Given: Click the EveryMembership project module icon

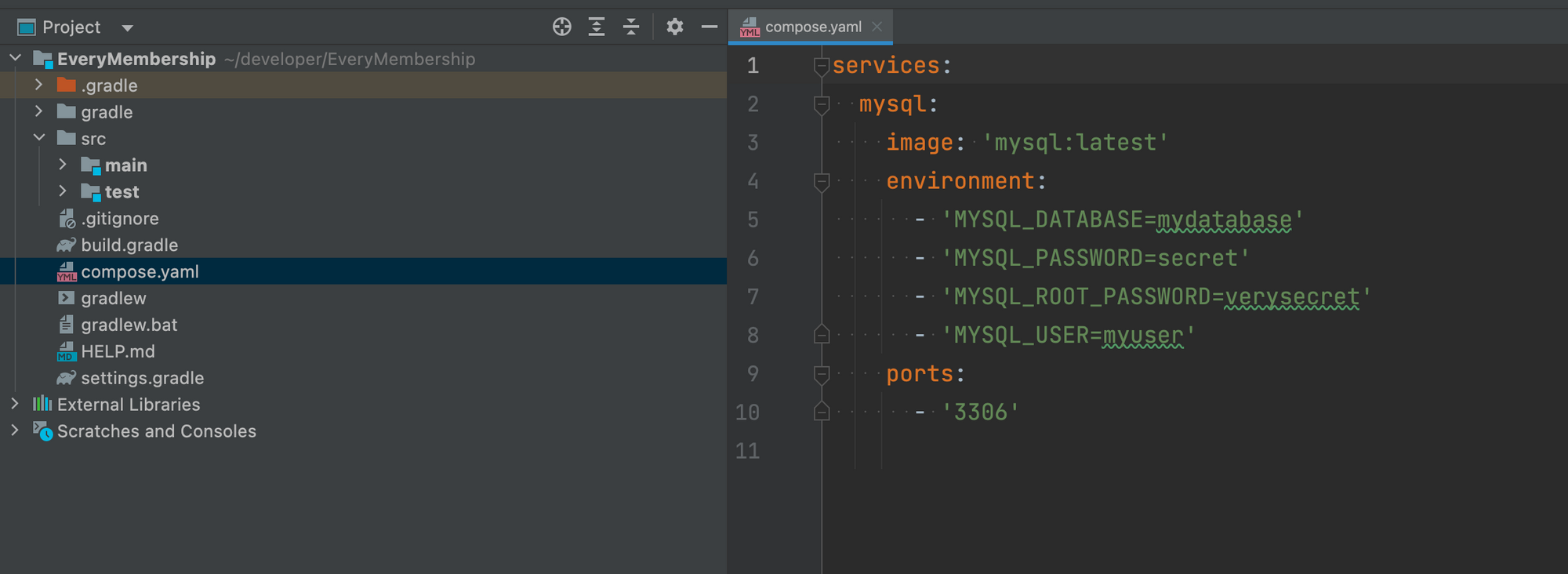Looking at the screenshot, I should point(42,59).
